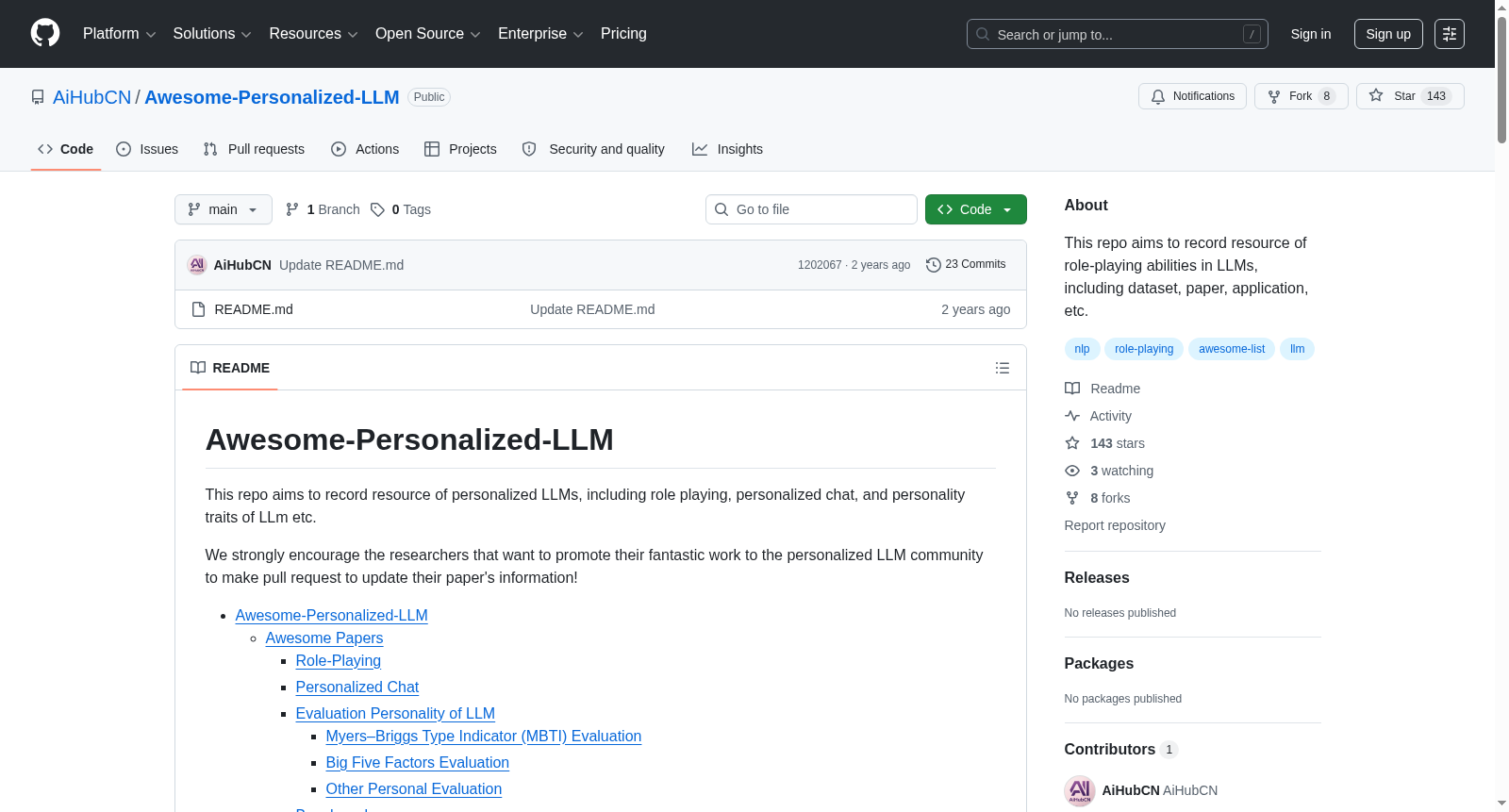Open the 0 Tags link

(401, 209)
